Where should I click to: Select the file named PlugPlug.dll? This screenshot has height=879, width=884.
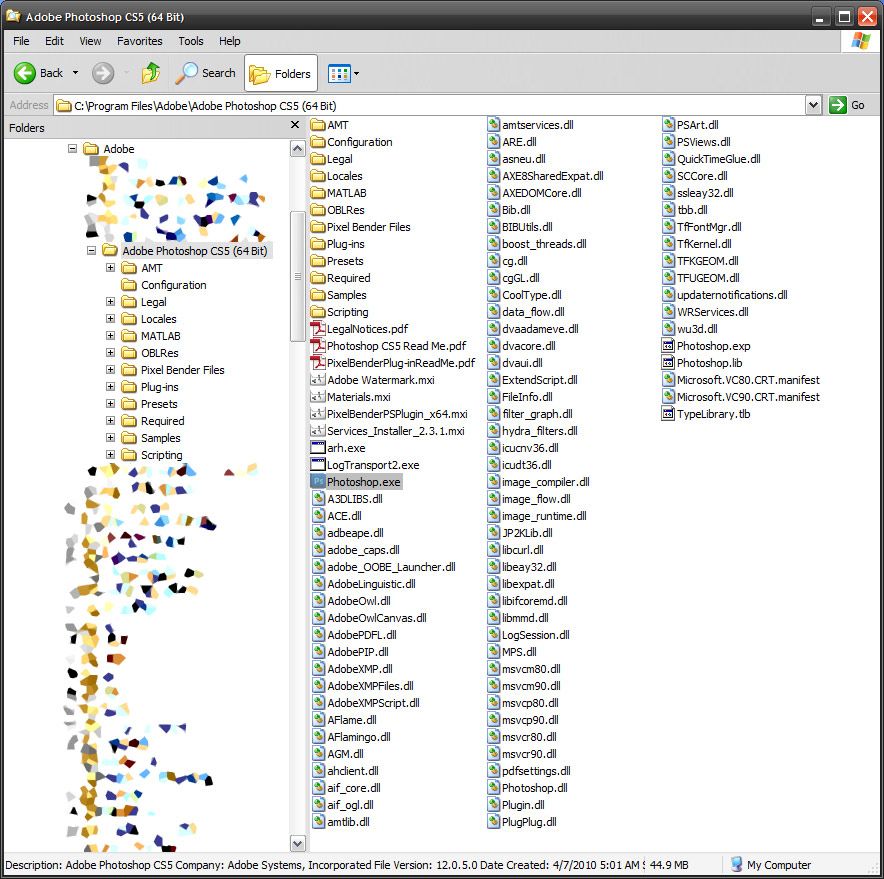(x=529, y=822)
